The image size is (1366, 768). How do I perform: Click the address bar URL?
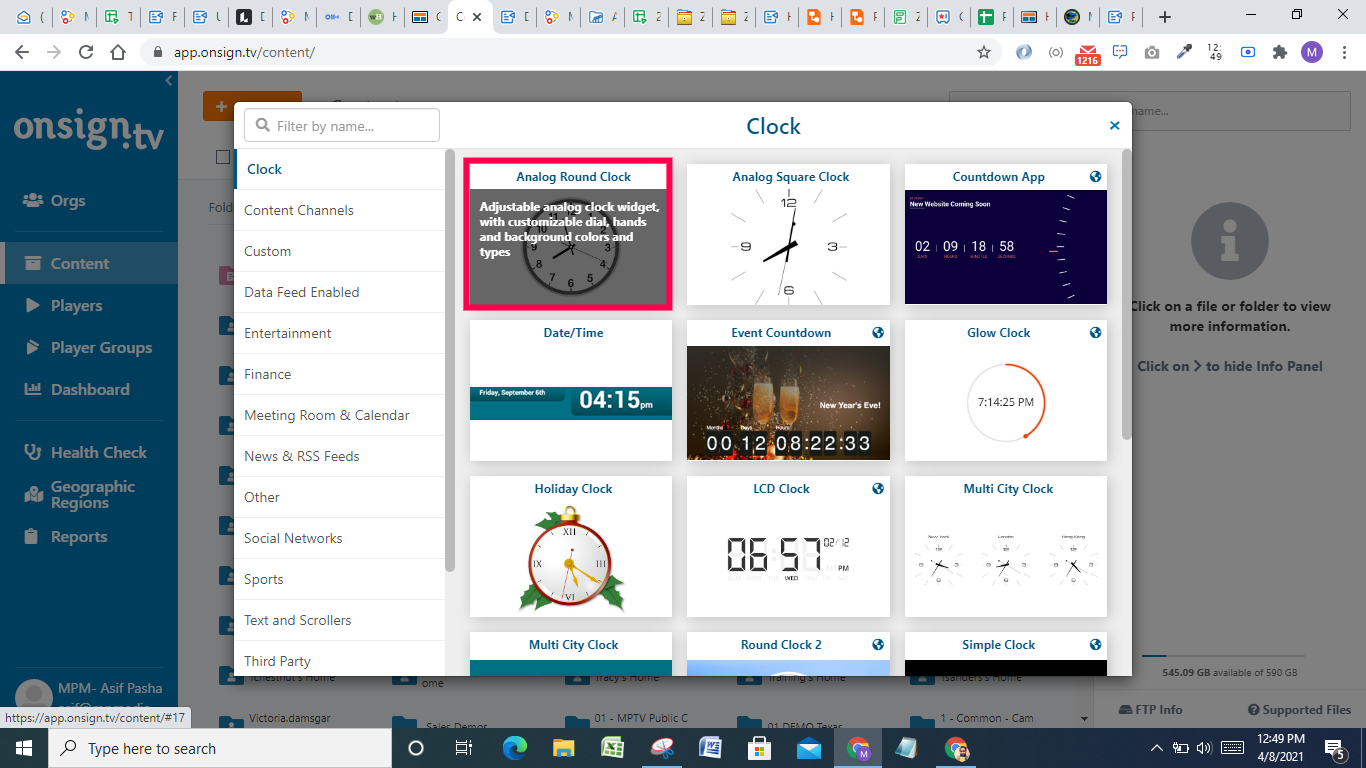pyautogui.click(x=244, y=52)
